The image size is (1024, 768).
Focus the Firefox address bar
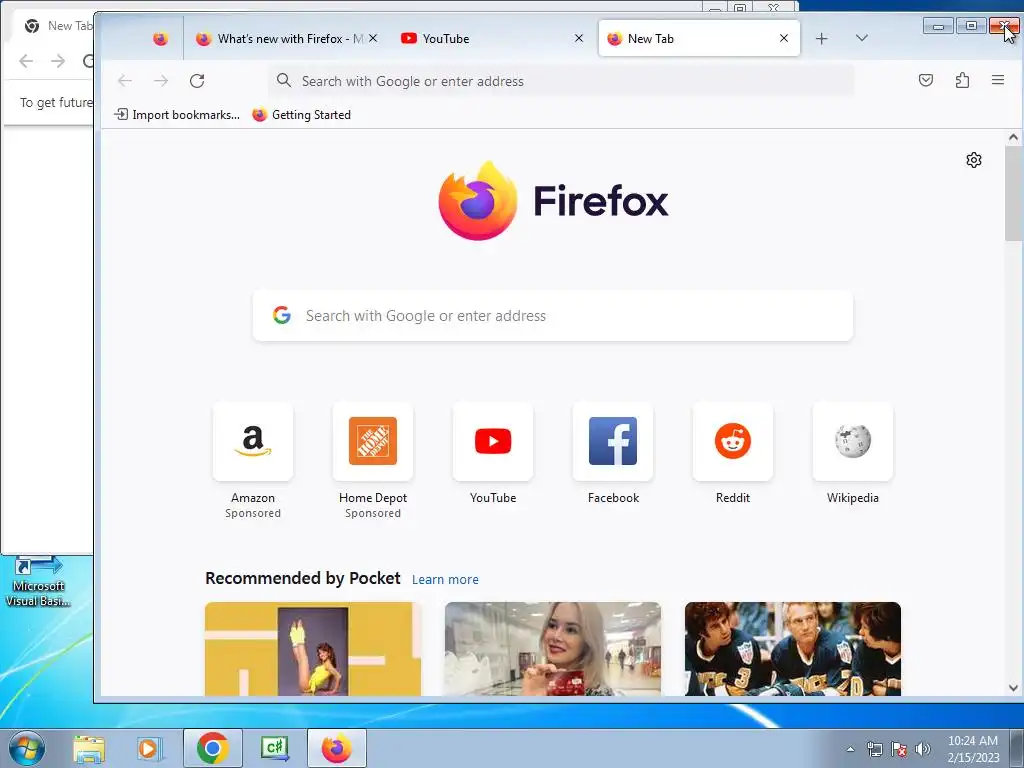(x=562, y=81)
